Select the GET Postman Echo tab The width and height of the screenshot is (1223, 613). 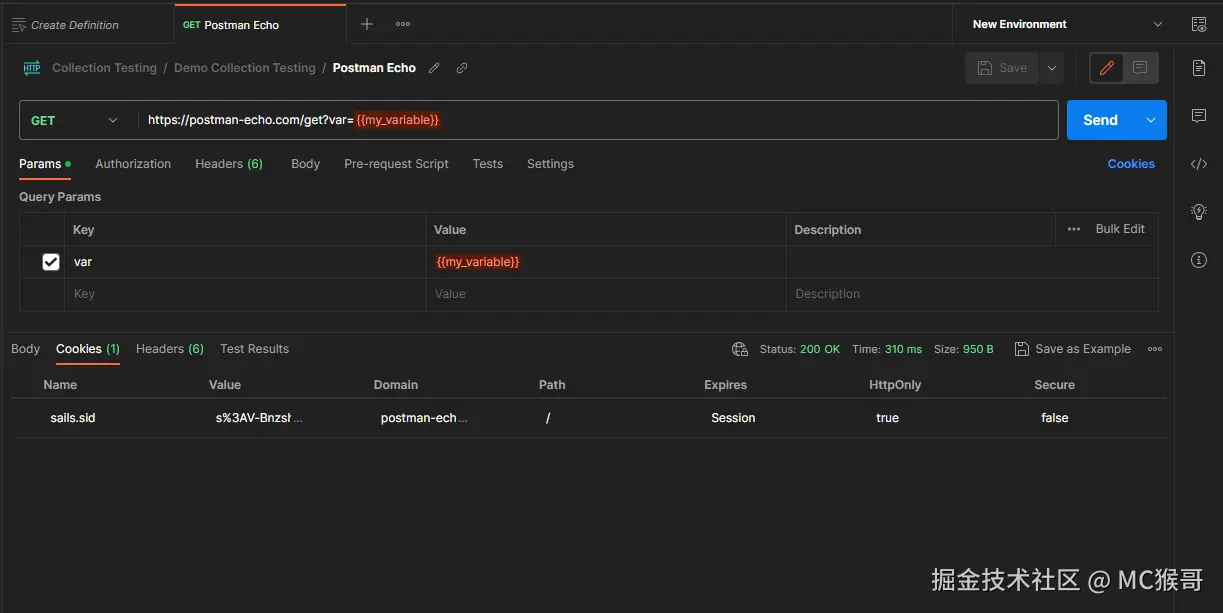[261, 24]
